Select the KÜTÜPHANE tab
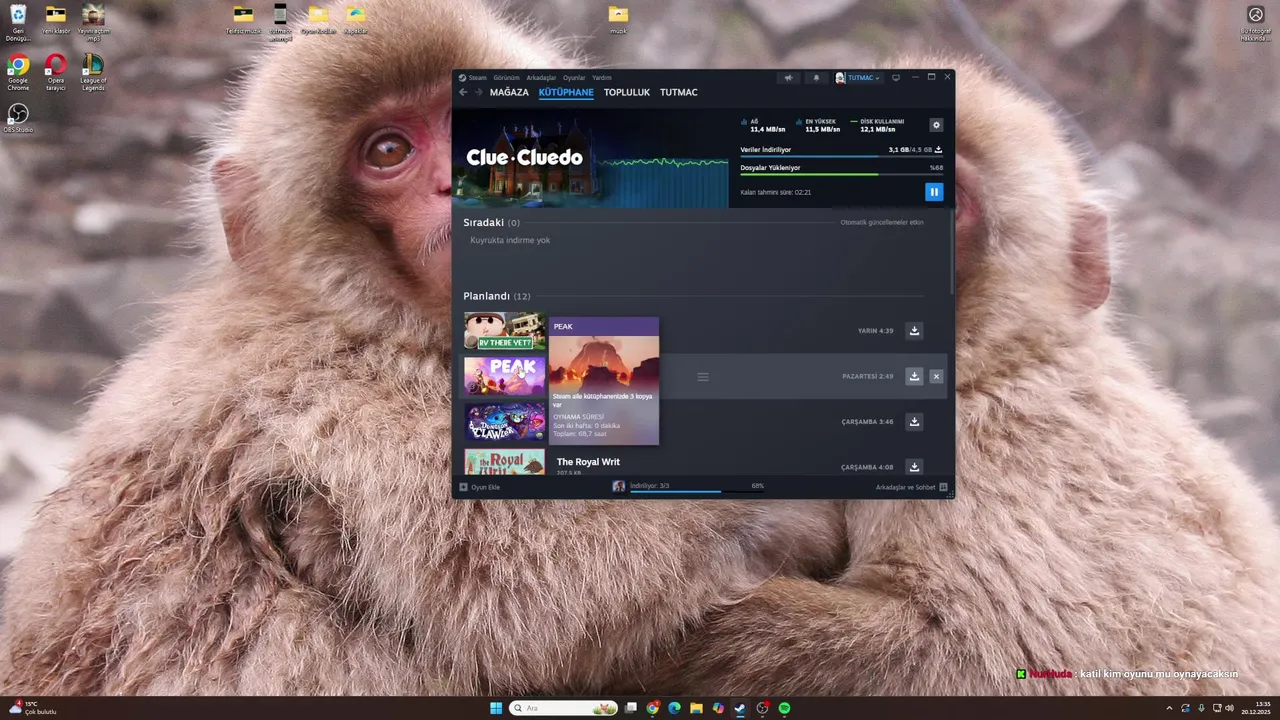Image resolution: width=1280 pixels, height=720 pixels. pos(566,92)
